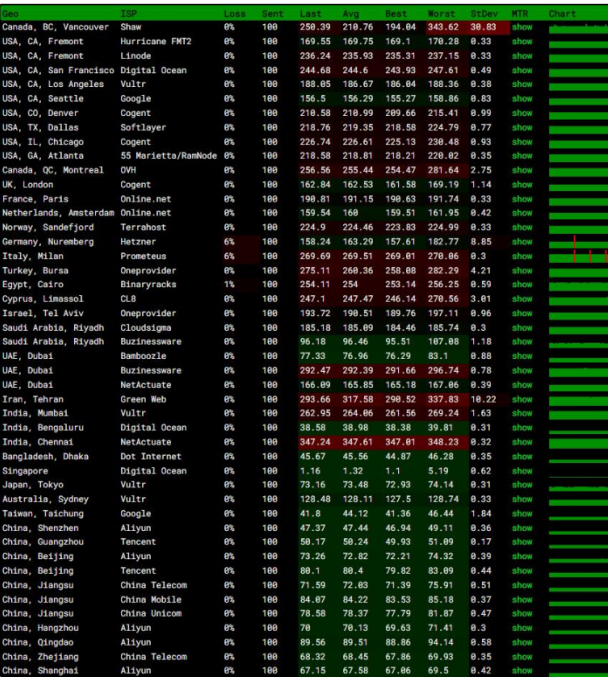611x687 pixels.
Task: Open show link for London Cogent
Action: [x=522, y=185]
